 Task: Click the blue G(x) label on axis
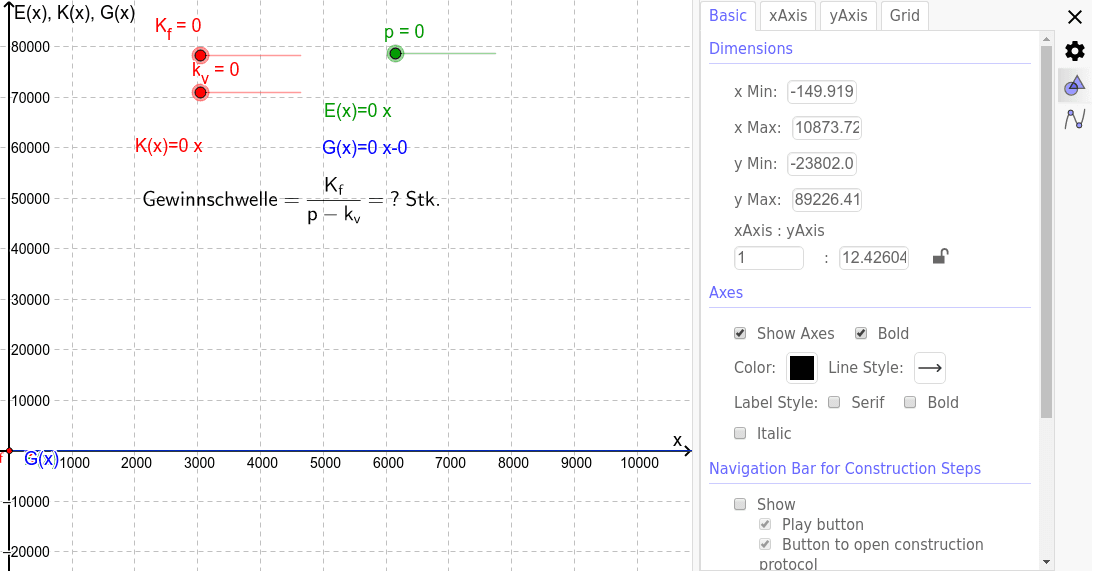[42, 459]
